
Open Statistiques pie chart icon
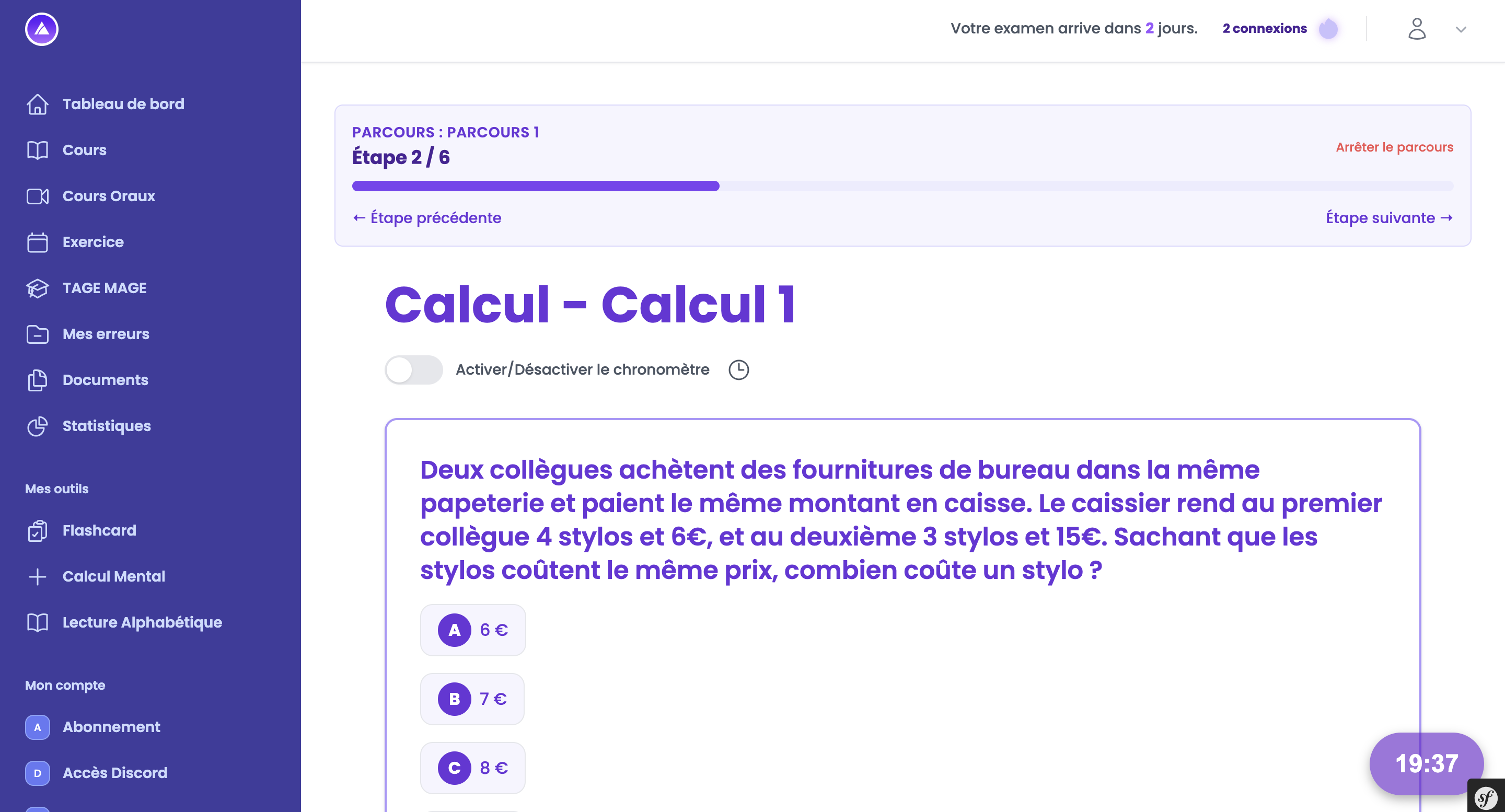[x=38, y=426]
